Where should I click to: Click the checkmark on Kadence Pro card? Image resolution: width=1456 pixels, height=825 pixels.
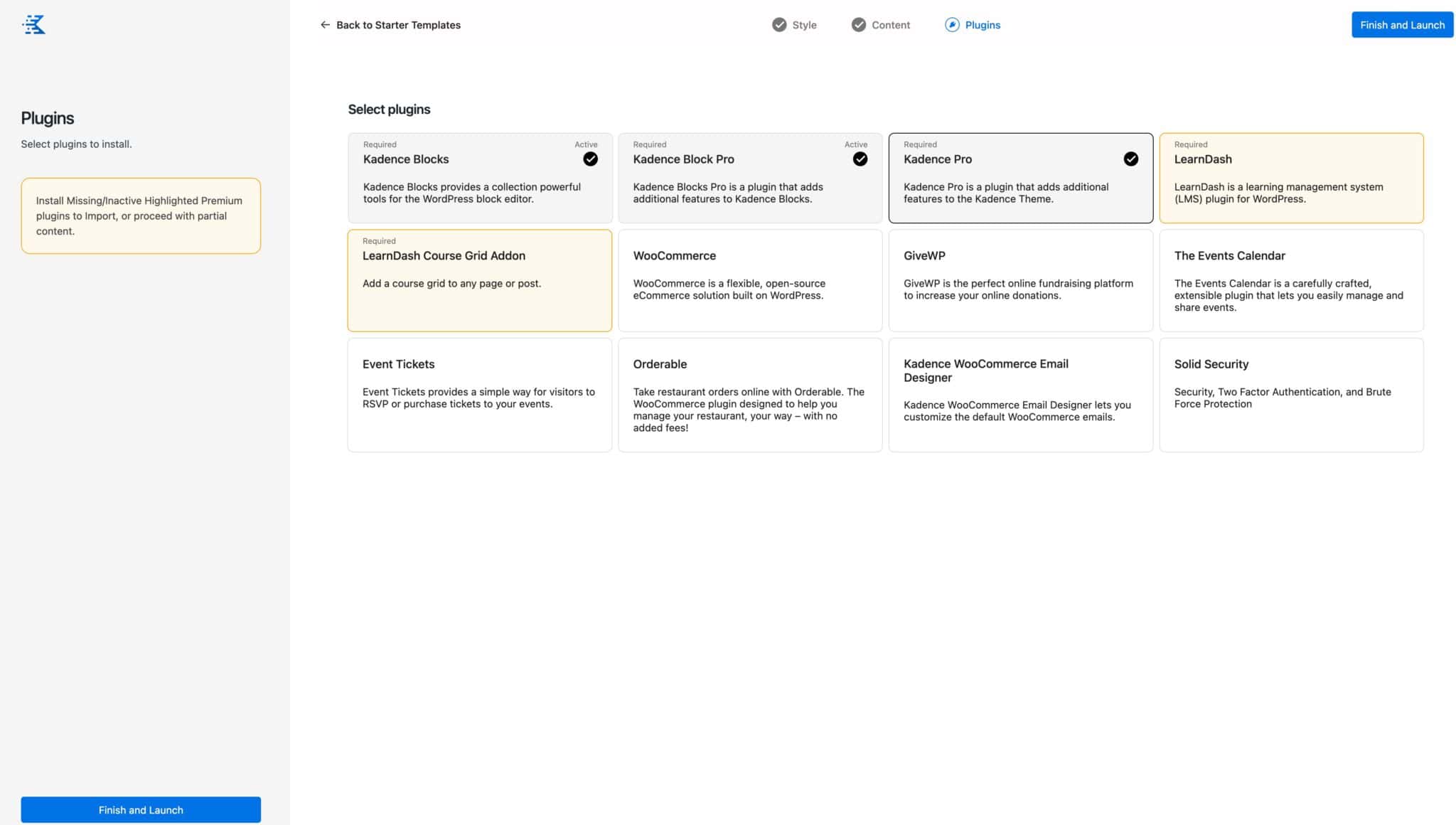1130,159
